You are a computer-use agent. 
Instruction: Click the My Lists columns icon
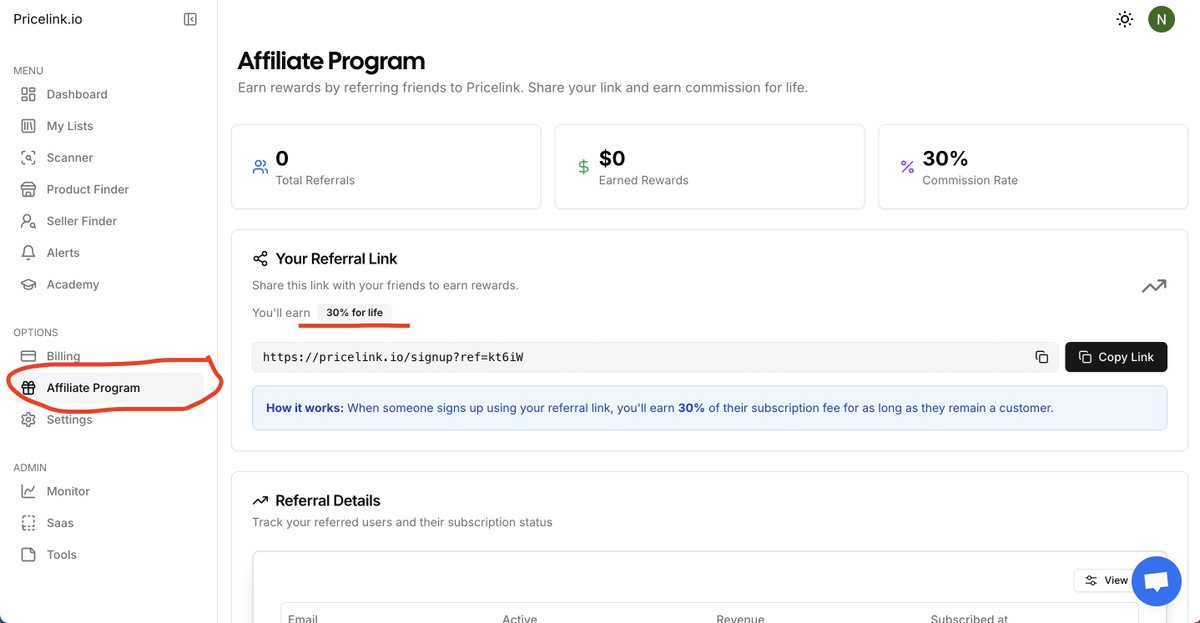pyautogui.click(x=28, y=126)
